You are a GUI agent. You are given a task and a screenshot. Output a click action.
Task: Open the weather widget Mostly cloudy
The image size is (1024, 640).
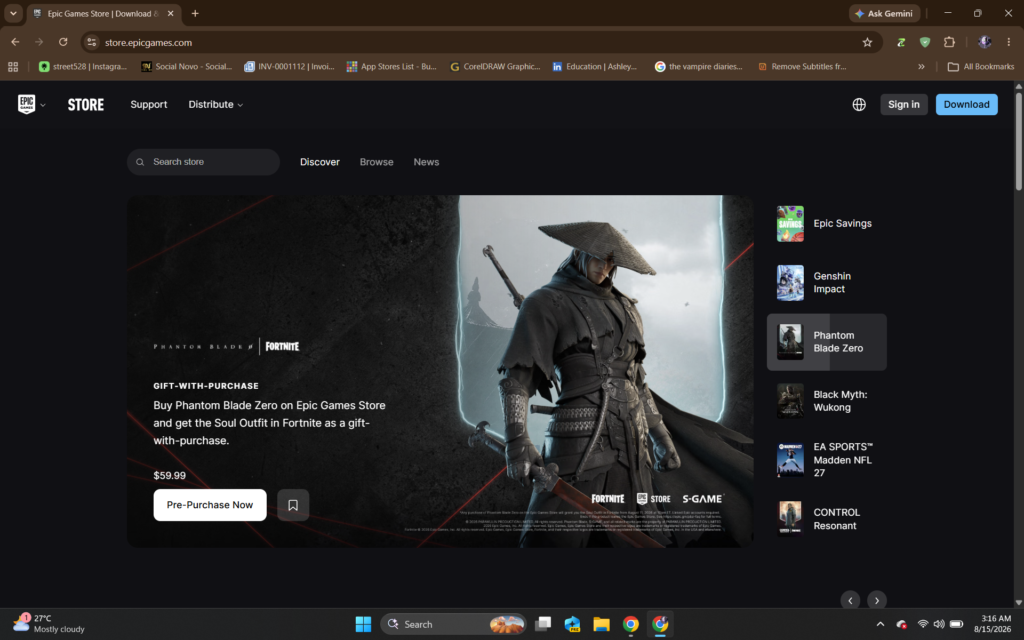pyautogui.click(x=49, y=624)
